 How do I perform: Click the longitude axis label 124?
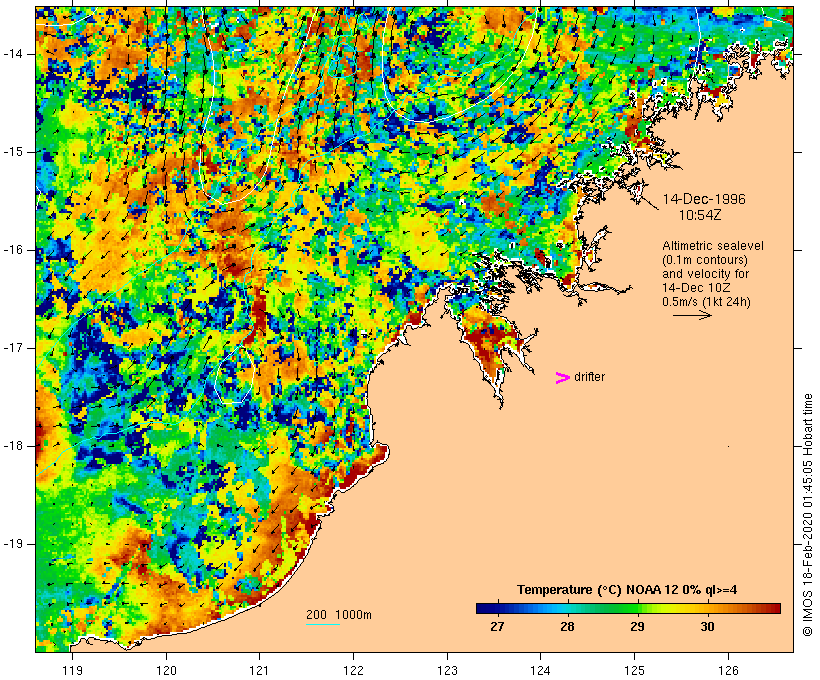[x=541, y=670]
